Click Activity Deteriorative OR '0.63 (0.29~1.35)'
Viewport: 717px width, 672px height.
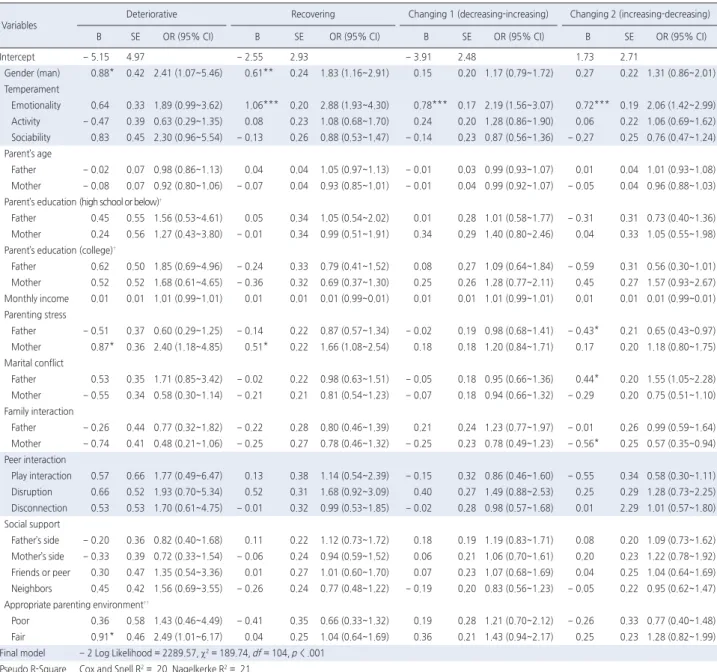point(188,121)
